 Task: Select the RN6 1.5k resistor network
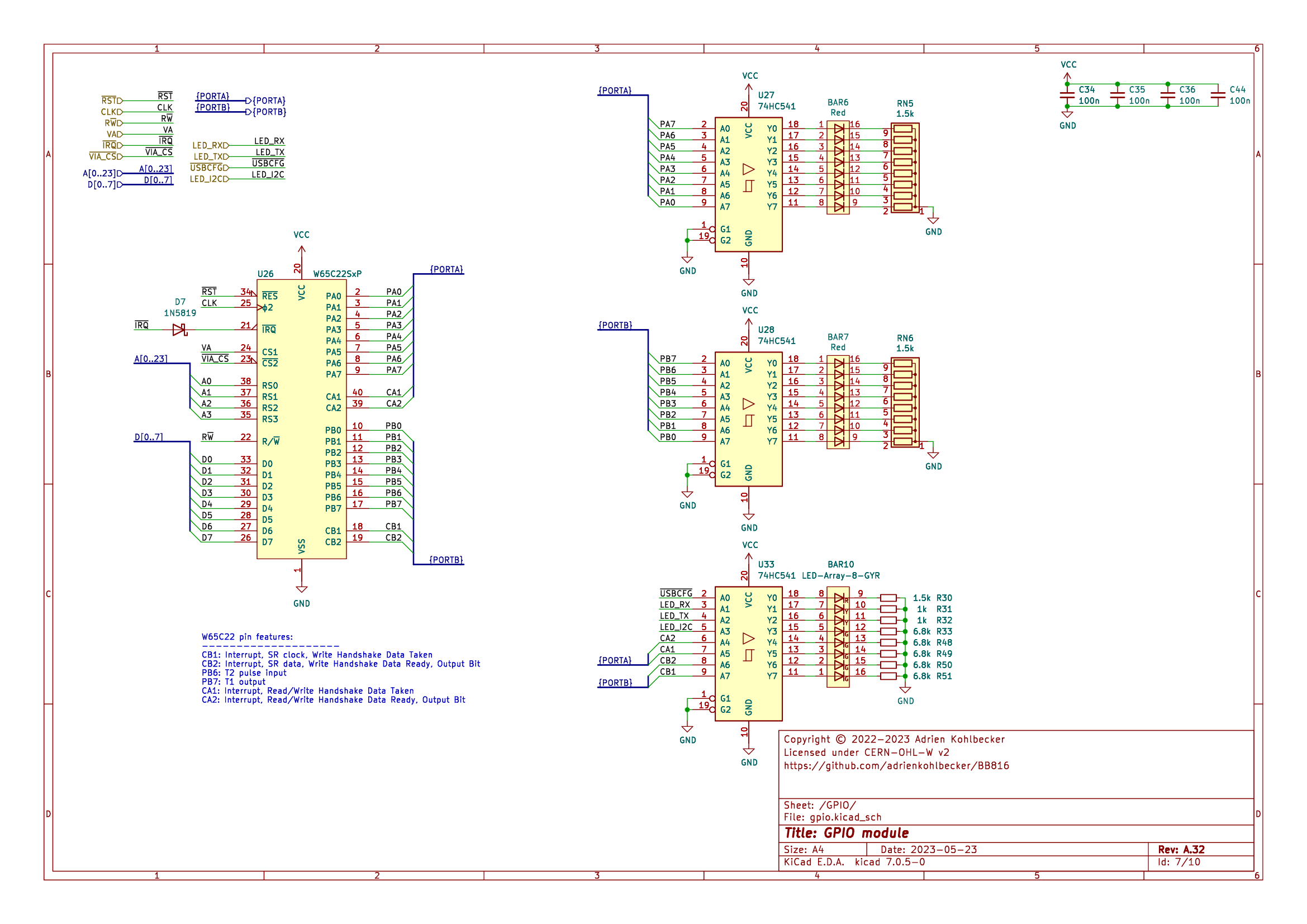click(x=905, y=402)
